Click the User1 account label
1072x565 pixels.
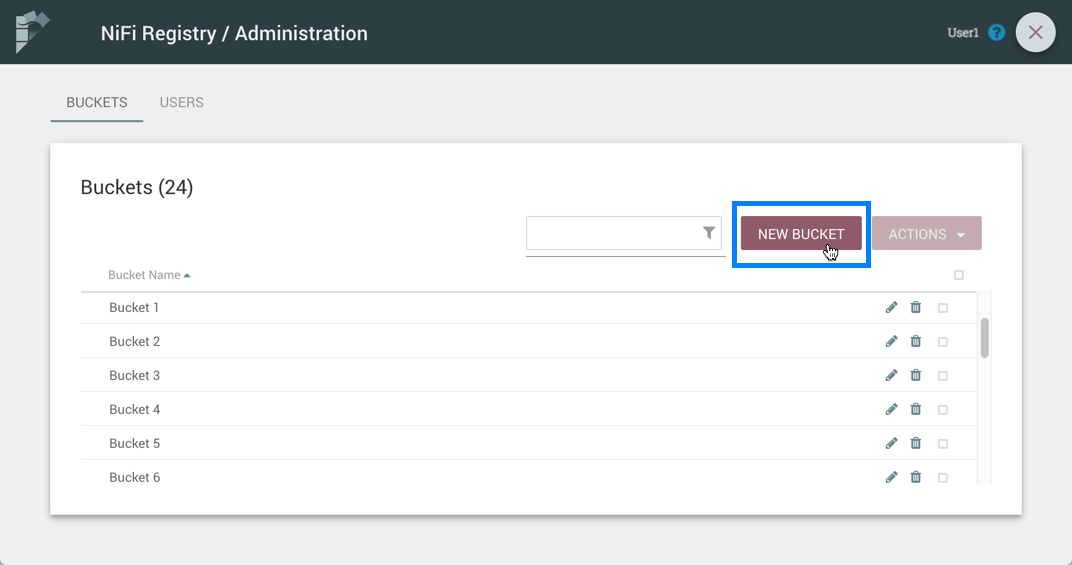pyautogui.click(x=962, y=33)
